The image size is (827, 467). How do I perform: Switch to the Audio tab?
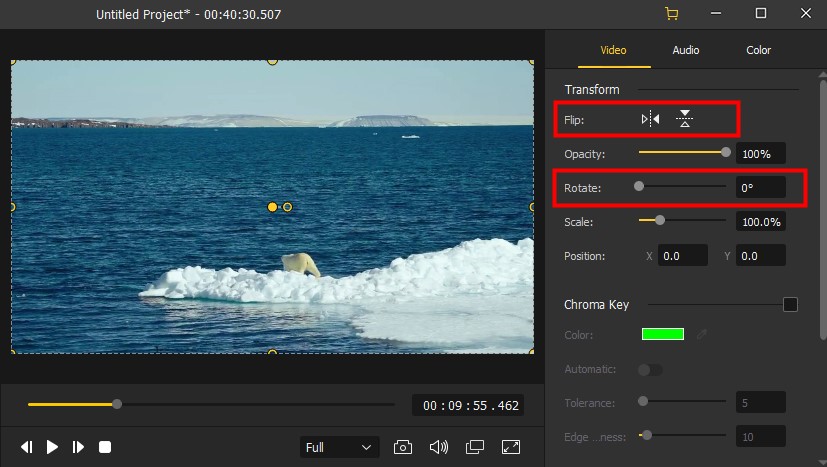click(x=686, y=50)
